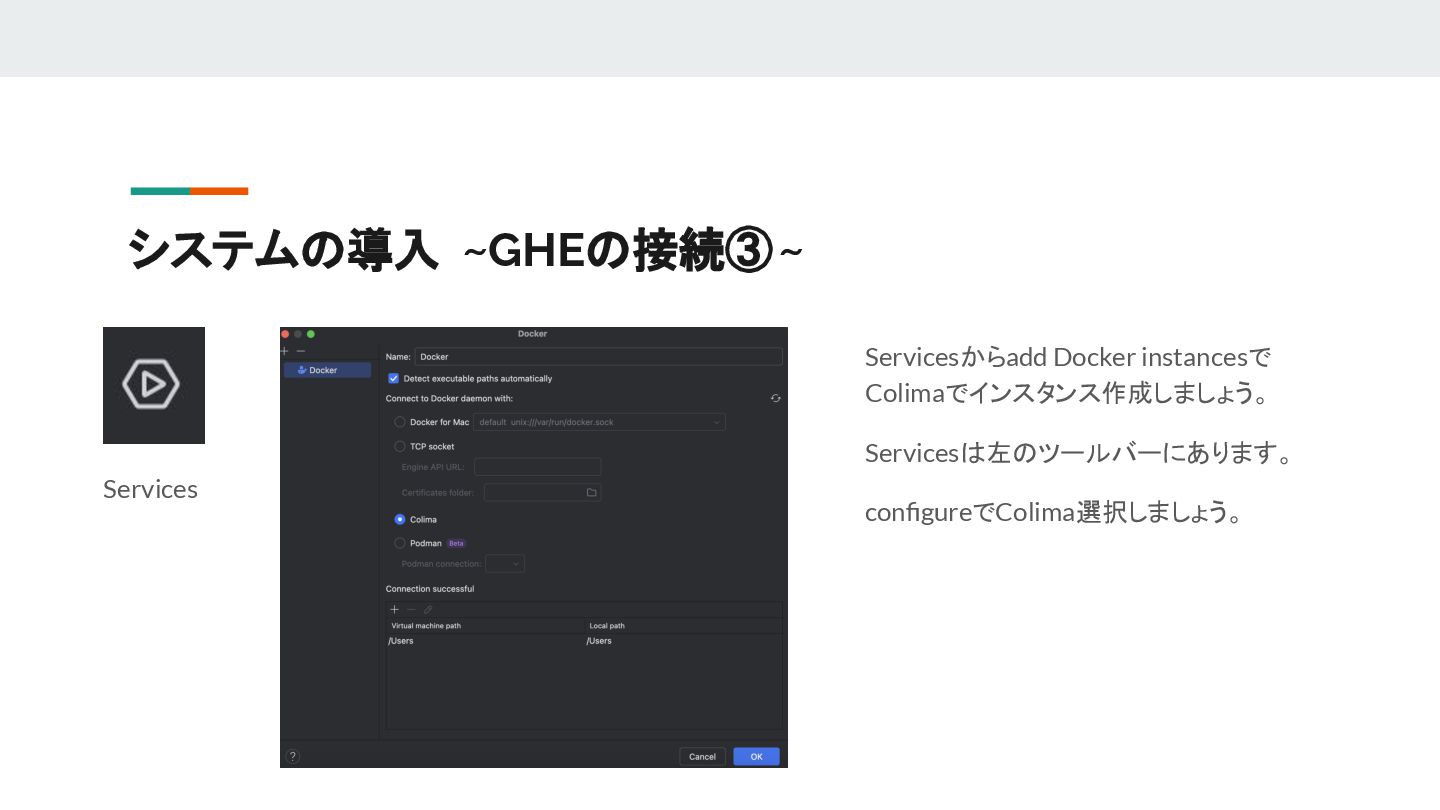Add a new Docker configuration with the sidebar plus icon
Viewport: 1440px width, 810px height.
click(x=285, y=351)
